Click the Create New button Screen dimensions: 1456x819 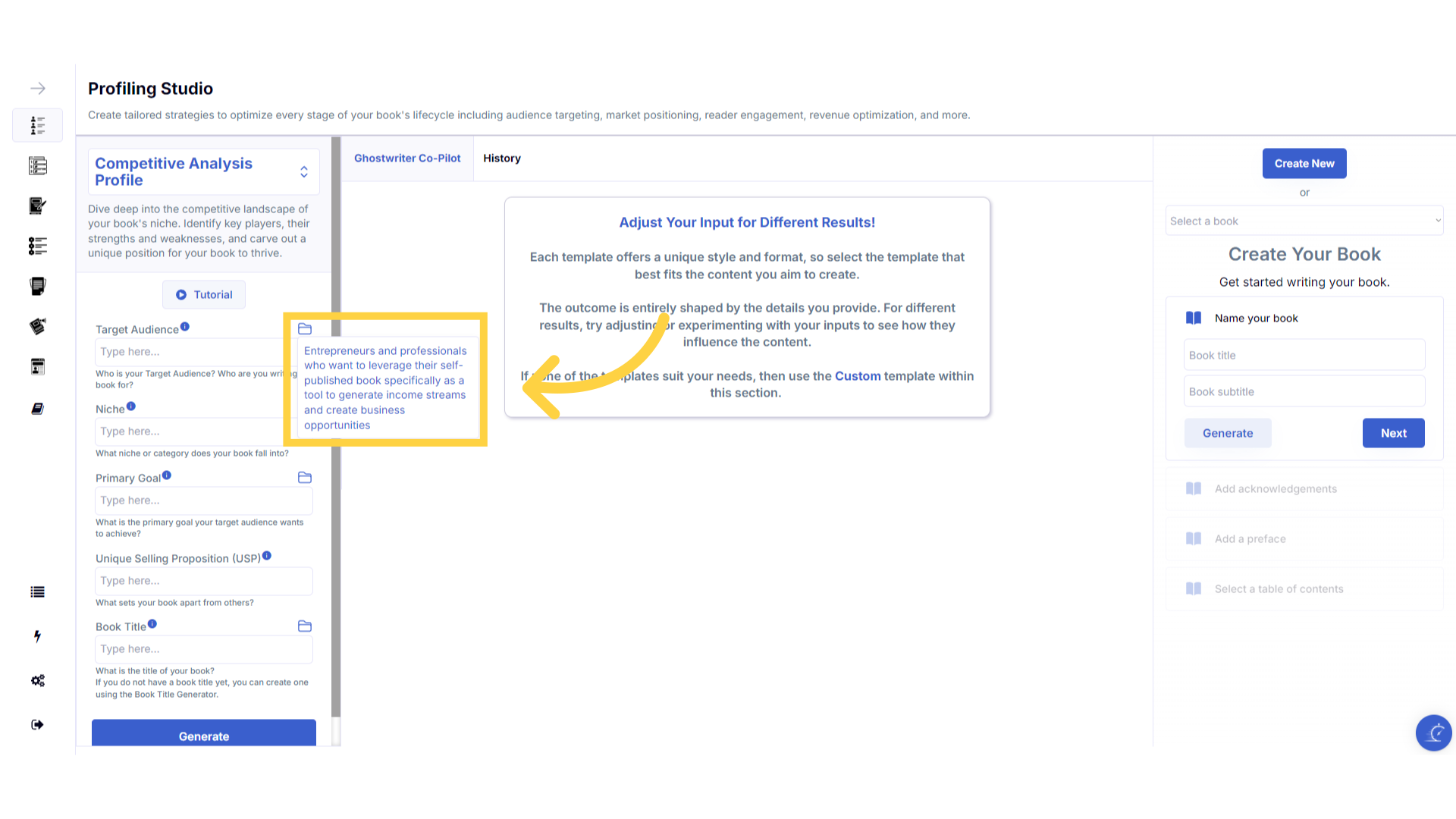[x=1304, y=164]
